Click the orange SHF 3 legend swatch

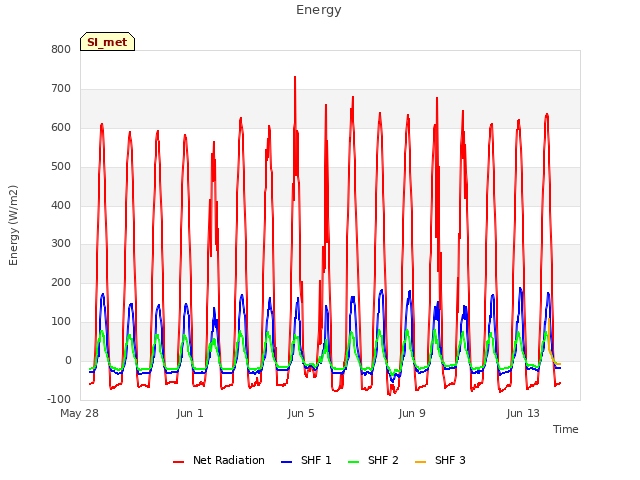(420, 462)
